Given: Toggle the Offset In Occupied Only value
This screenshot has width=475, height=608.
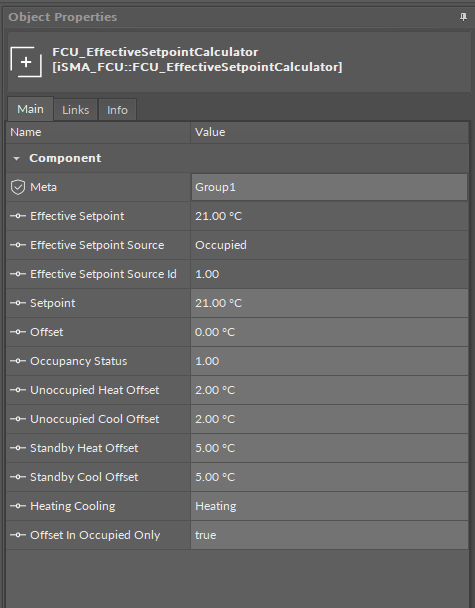Looking at the screenshot, I should pos(329,535).
